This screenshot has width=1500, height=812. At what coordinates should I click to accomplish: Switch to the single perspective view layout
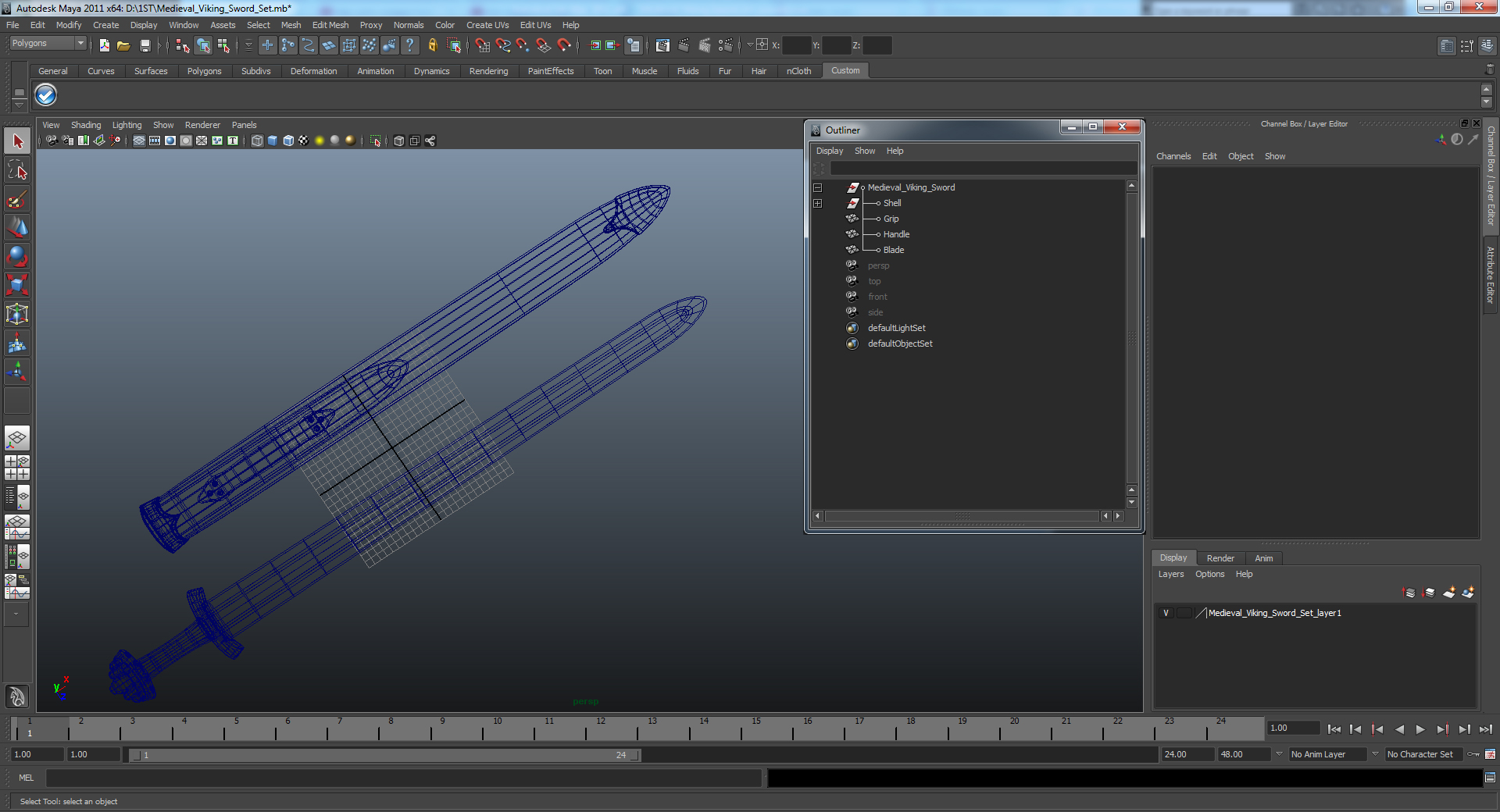tap(17, 438)
